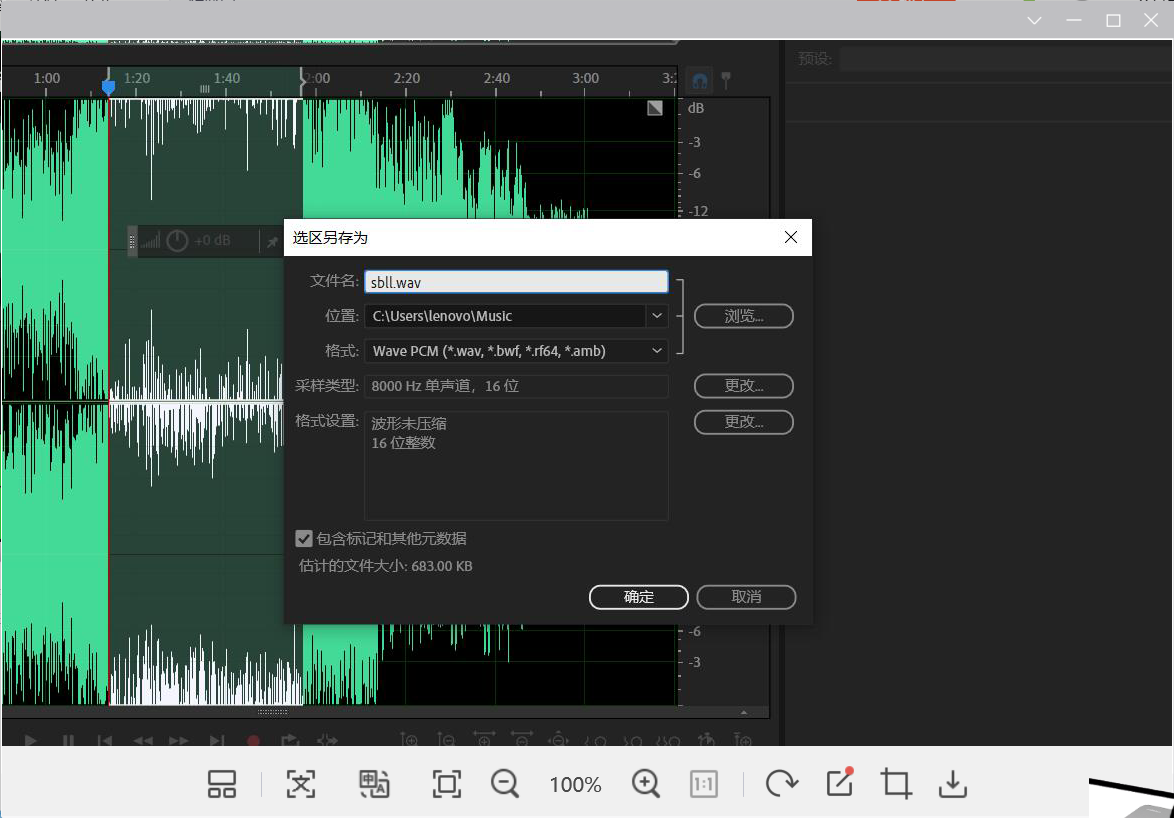Click the -12 value on amplitude ruler

pyautogui.click(x=699, y=211)
